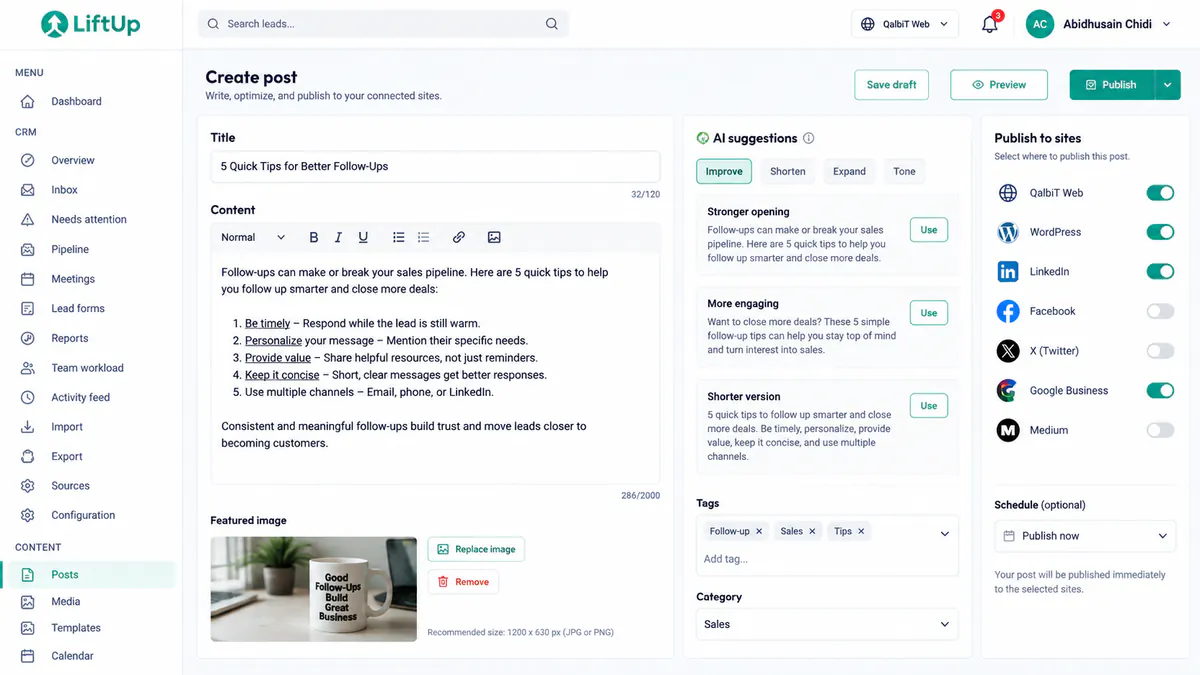Viewport: 1200px width, 675px height.
Task: Enable publishing to Medium
Action: (1160, 430)
